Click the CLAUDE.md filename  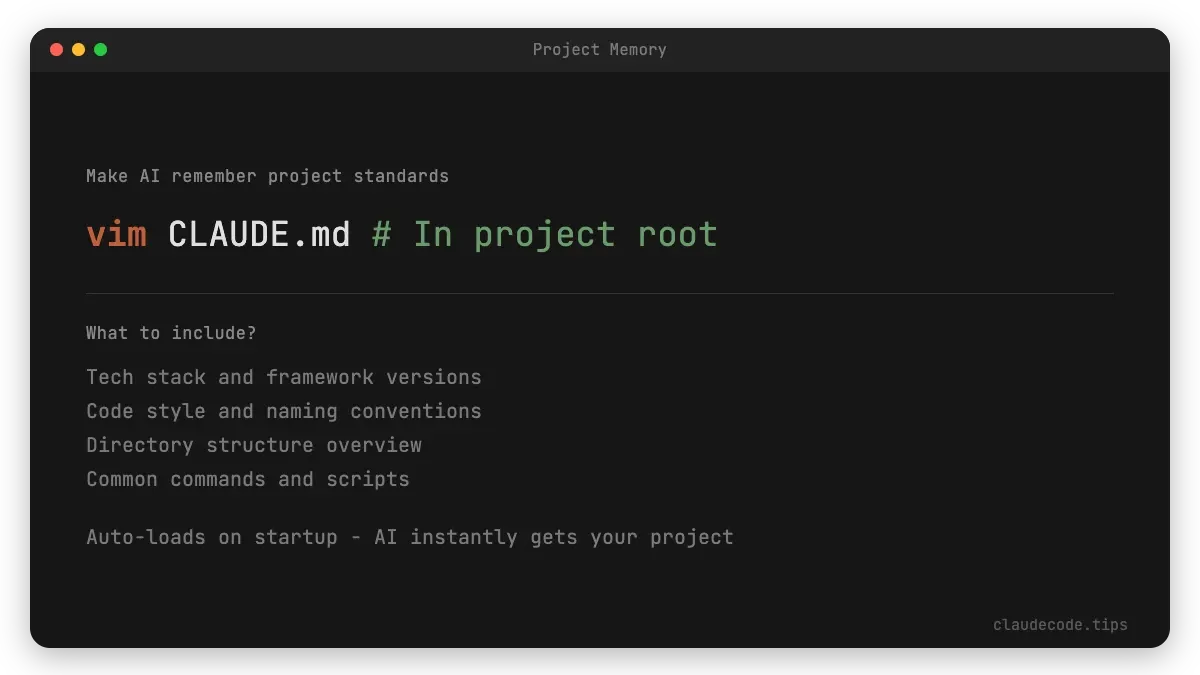(259, 233)
